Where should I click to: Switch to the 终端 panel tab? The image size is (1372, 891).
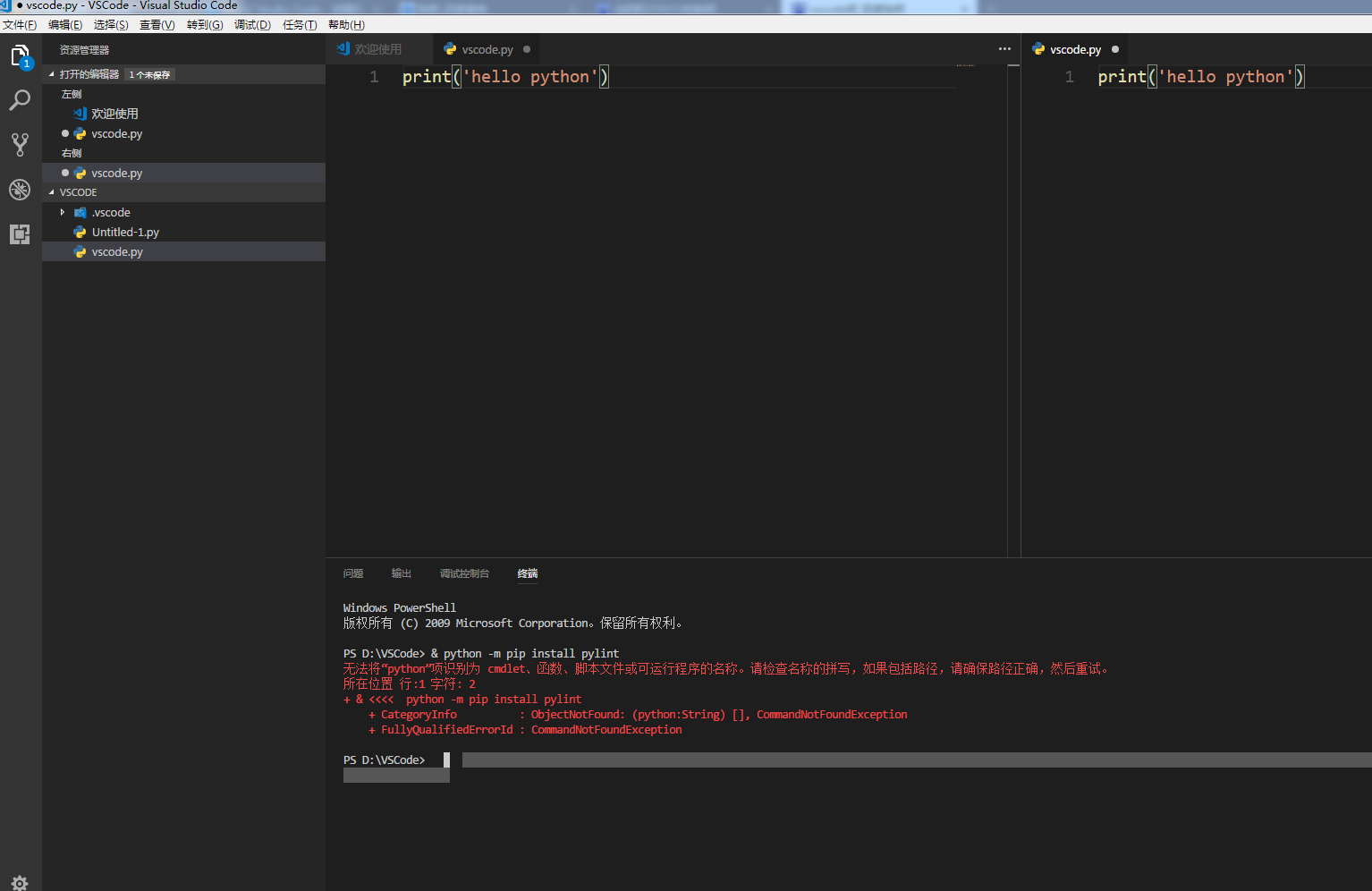[528, 573]
